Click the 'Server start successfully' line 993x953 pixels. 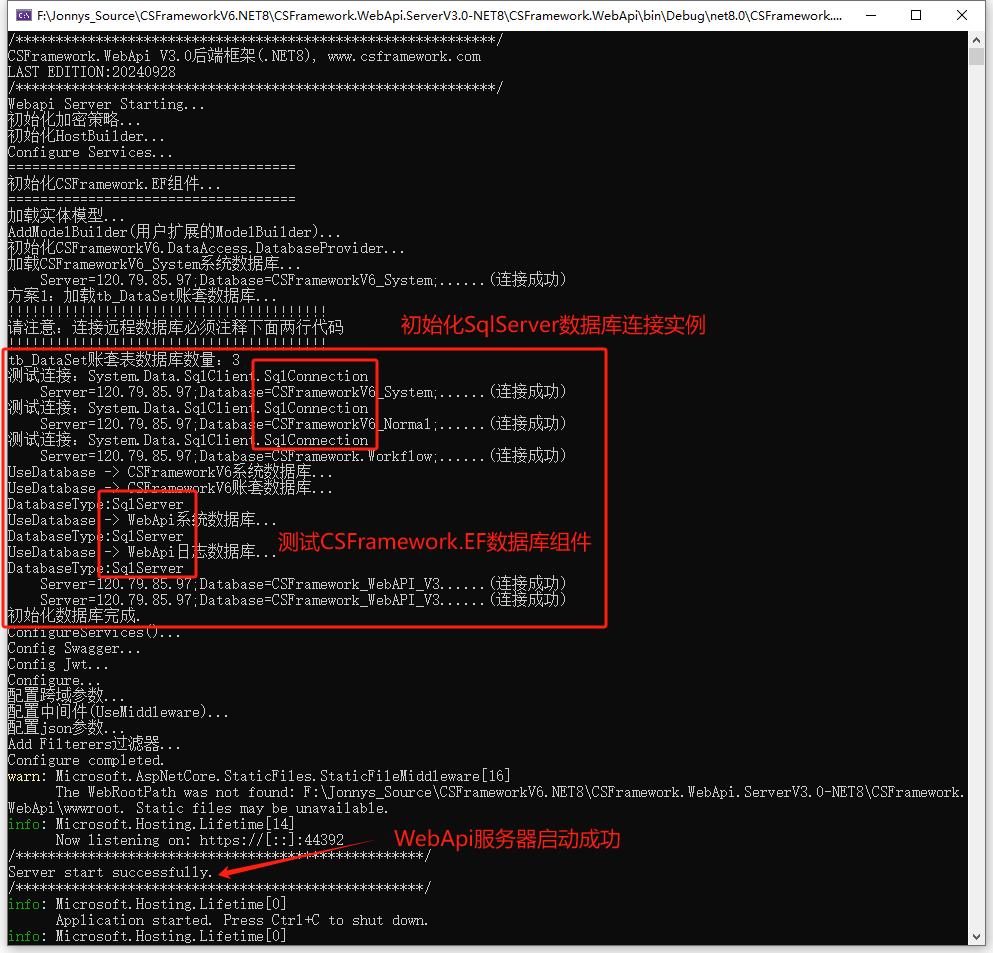pyautogui.click(x=105, y=872)
